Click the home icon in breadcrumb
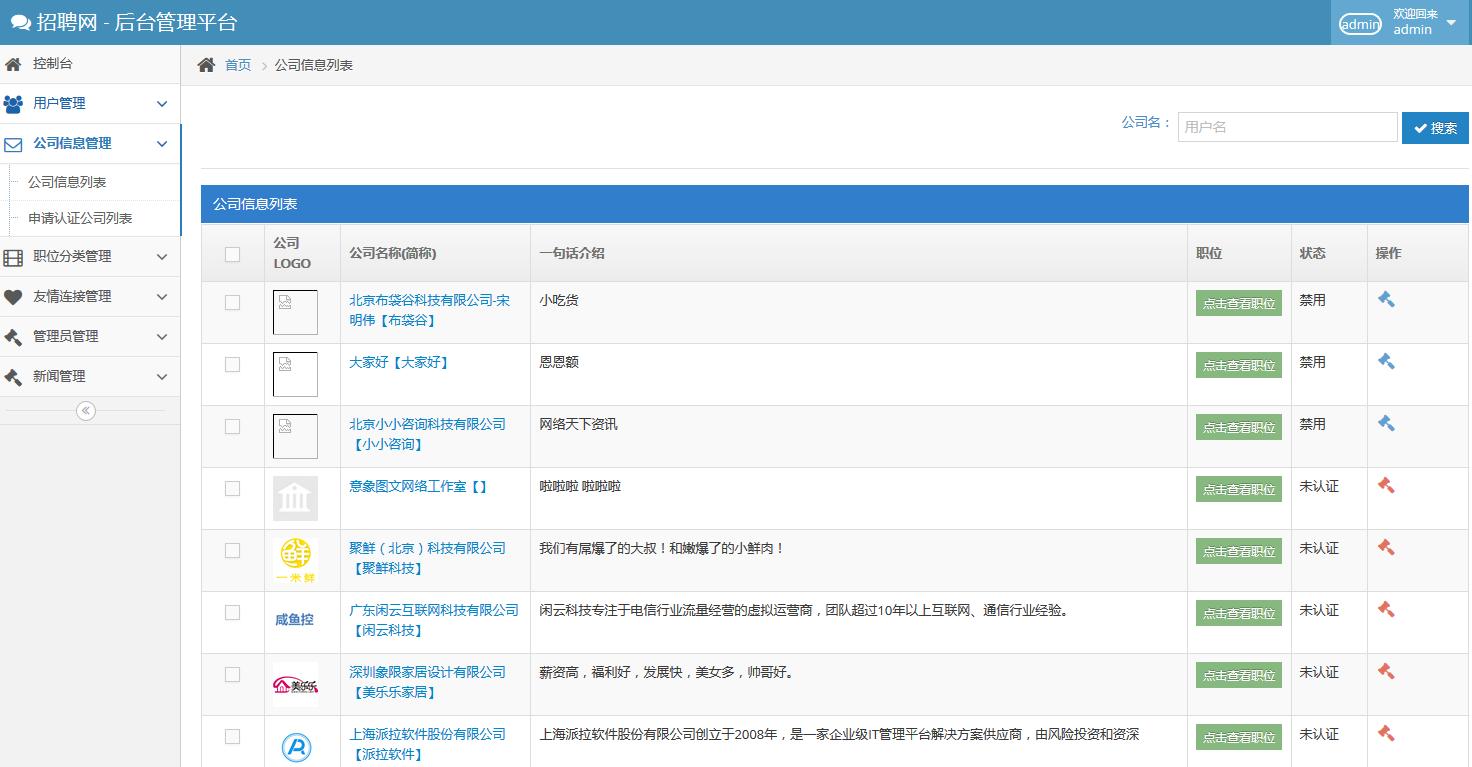The width and height of the screenshot is (1472, 767). (206, 65)
